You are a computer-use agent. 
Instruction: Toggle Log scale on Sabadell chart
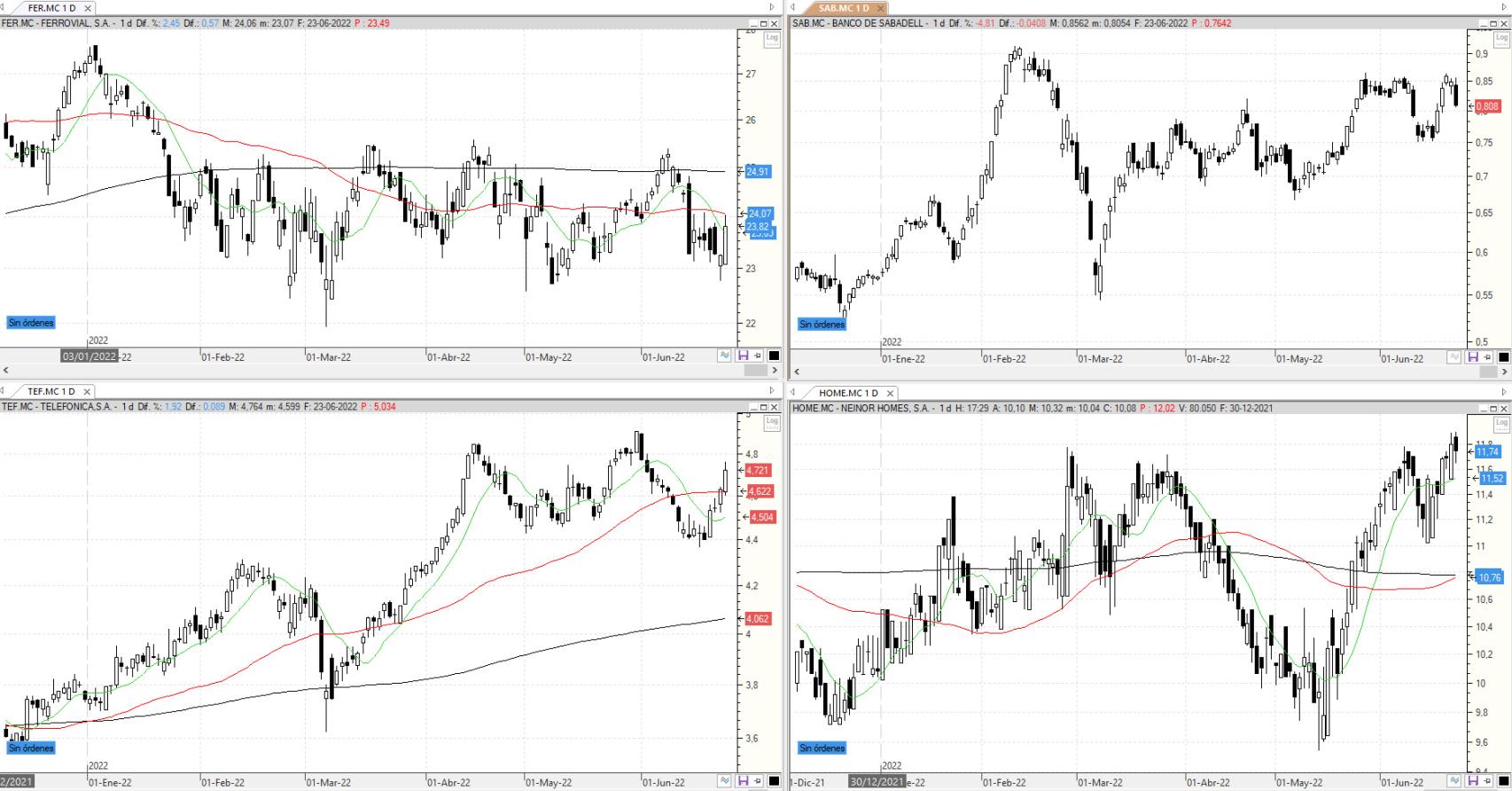(x=1501, y=39)
